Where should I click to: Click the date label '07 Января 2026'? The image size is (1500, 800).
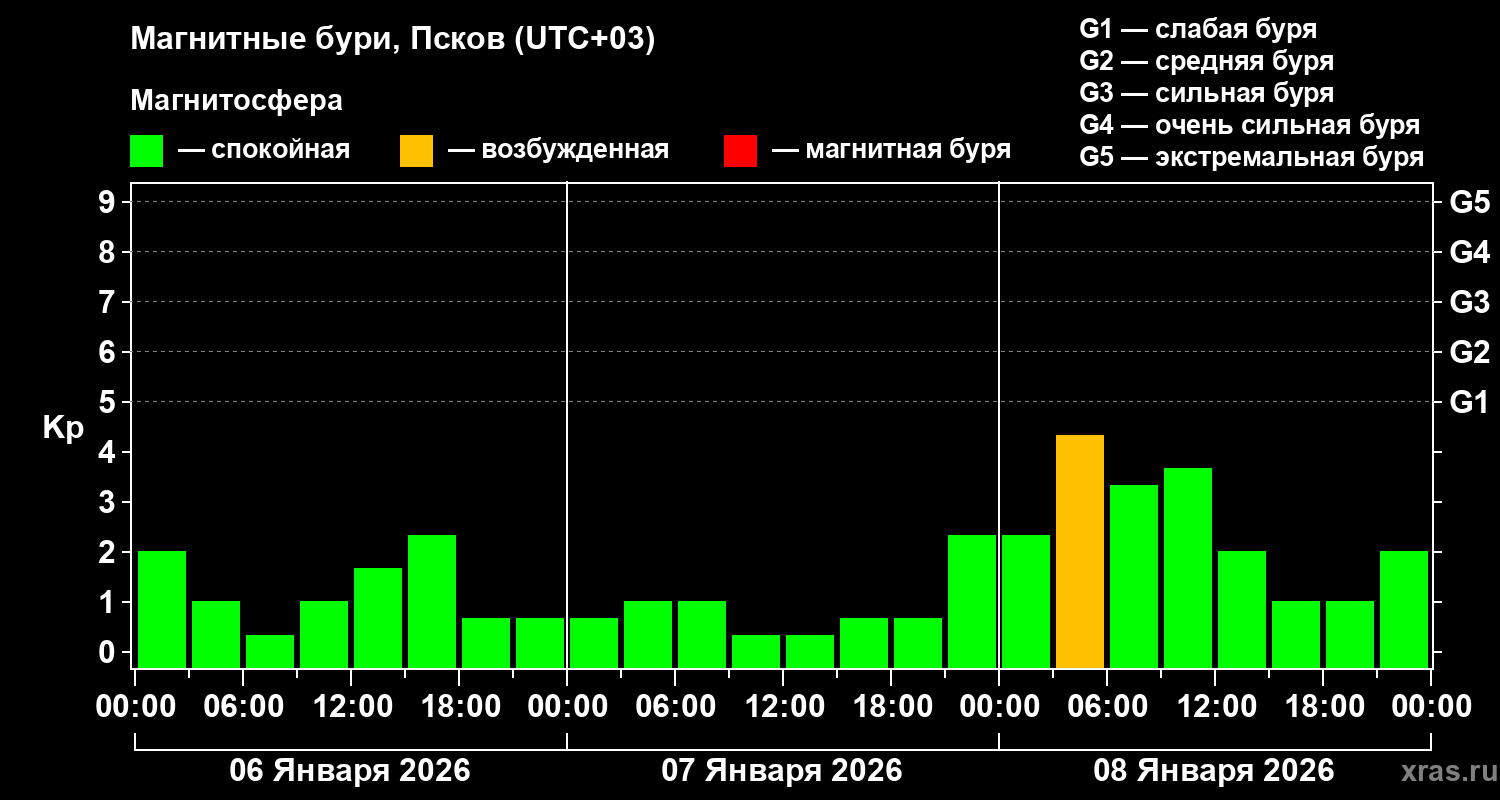782,771
